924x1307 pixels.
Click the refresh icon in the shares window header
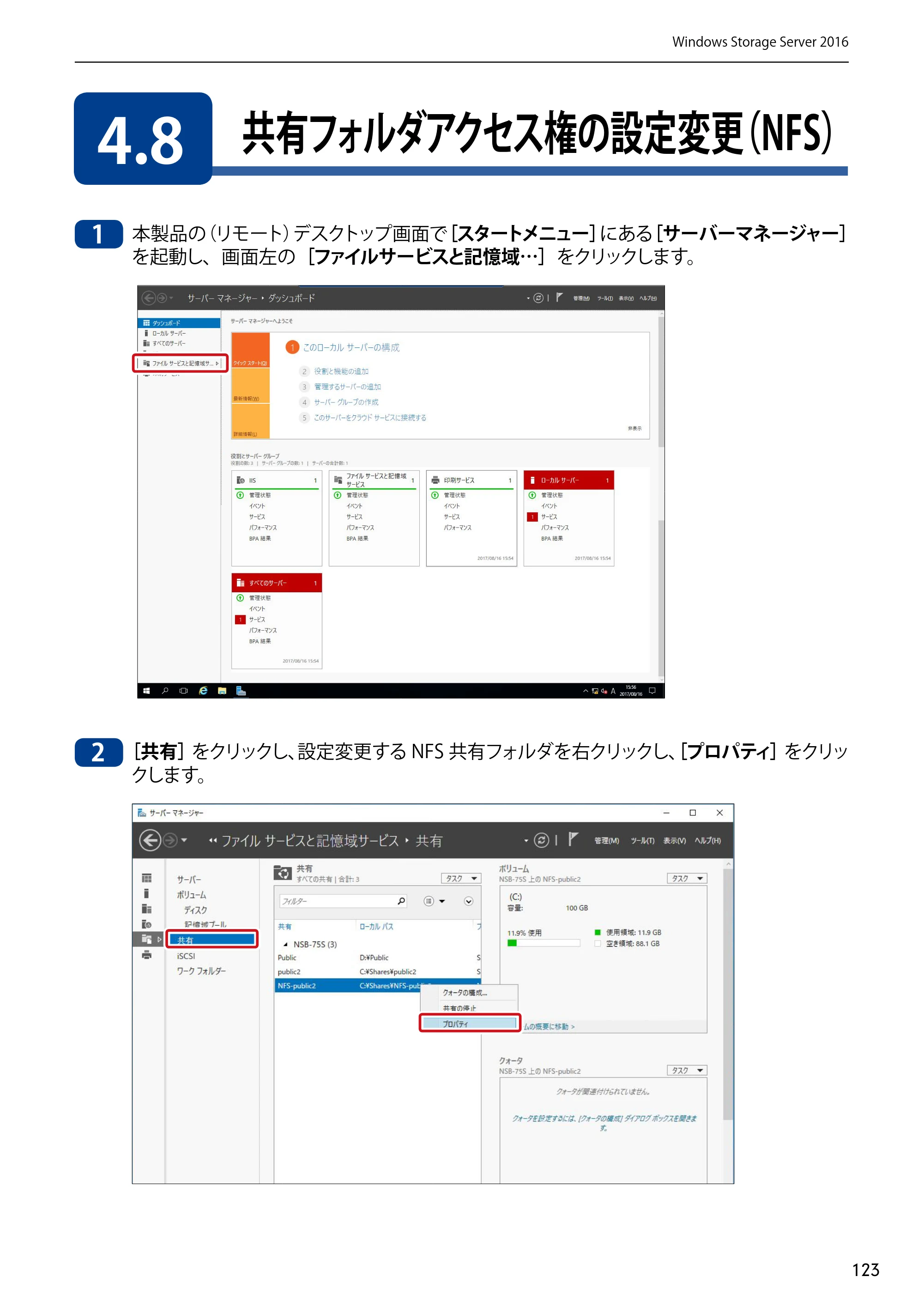click(x=542, y=840)
